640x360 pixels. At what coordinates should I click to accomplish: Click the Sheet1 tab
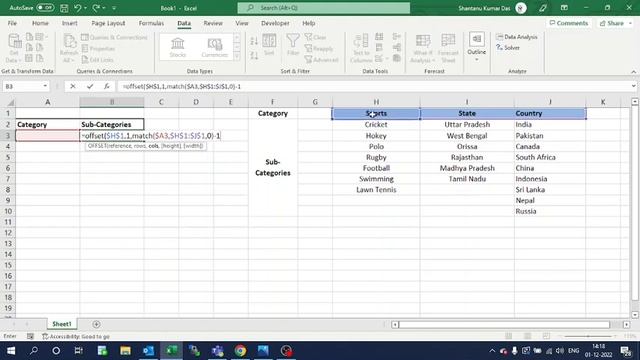[62, 324]
